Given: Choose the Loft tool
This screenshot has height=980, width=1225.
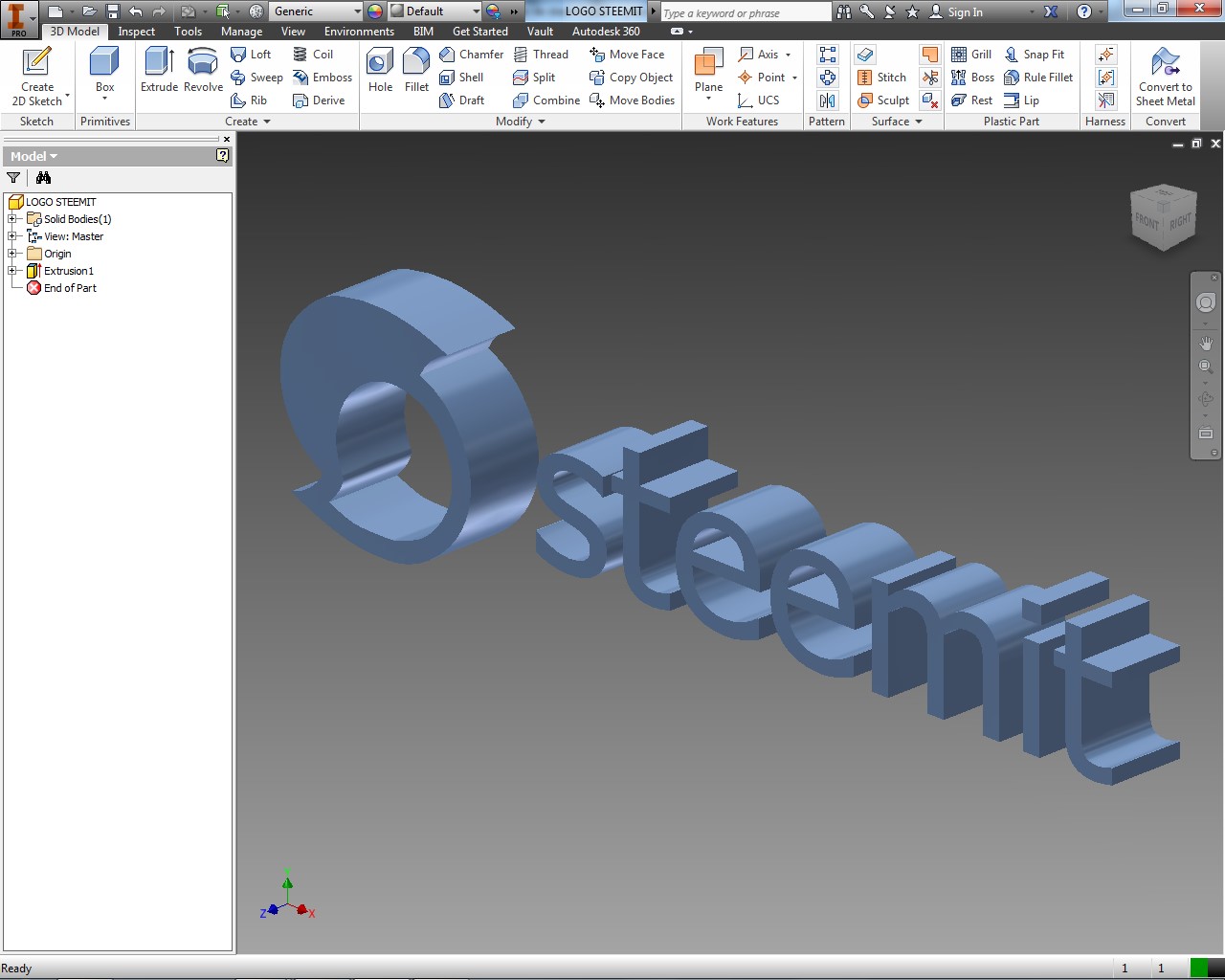Looking at the screenshot, I should pyautogui.click(x=252, y=55).
